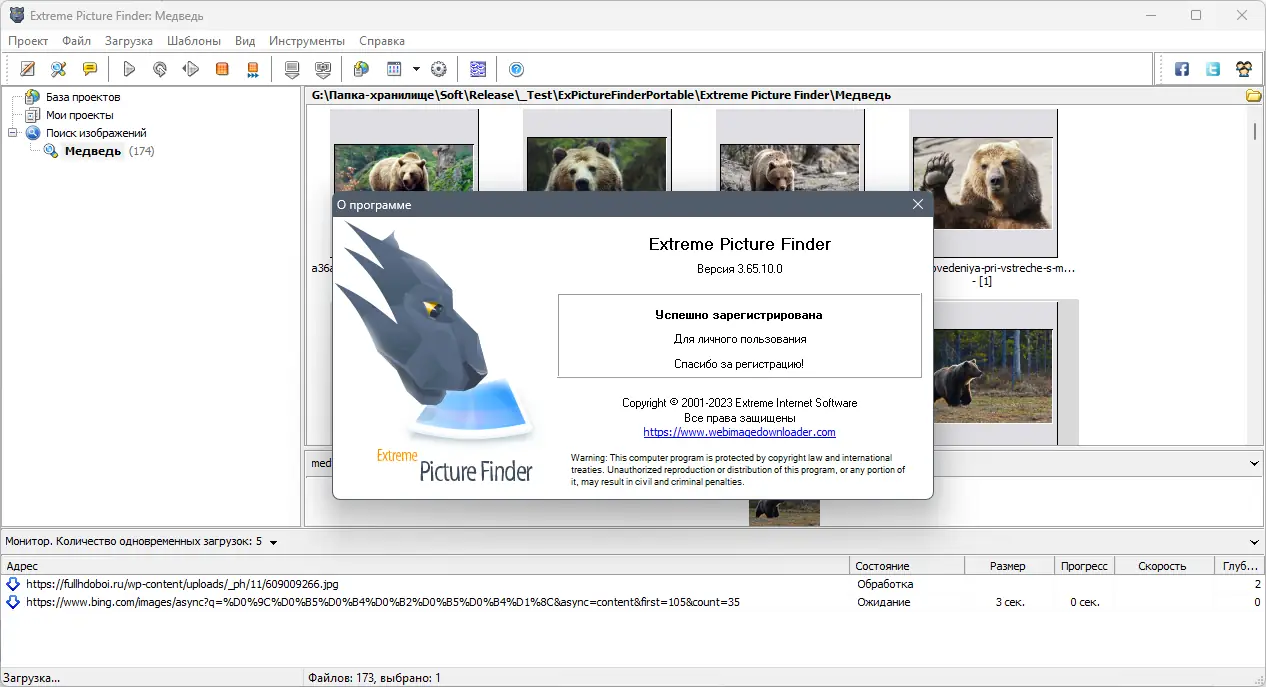Select the Медведь project in tree

pyautogui.click(x=93, y=151)
